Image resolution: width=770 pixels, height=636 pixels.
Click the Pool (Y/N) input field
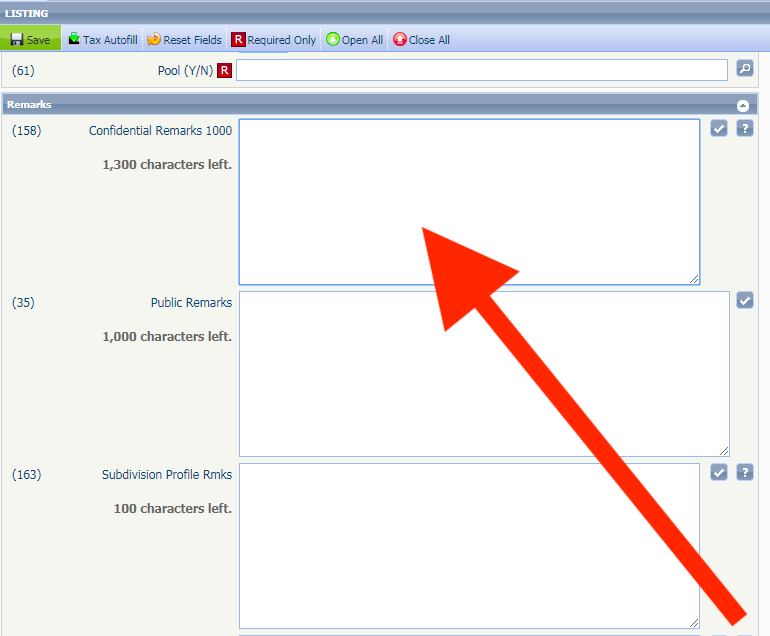482,70
